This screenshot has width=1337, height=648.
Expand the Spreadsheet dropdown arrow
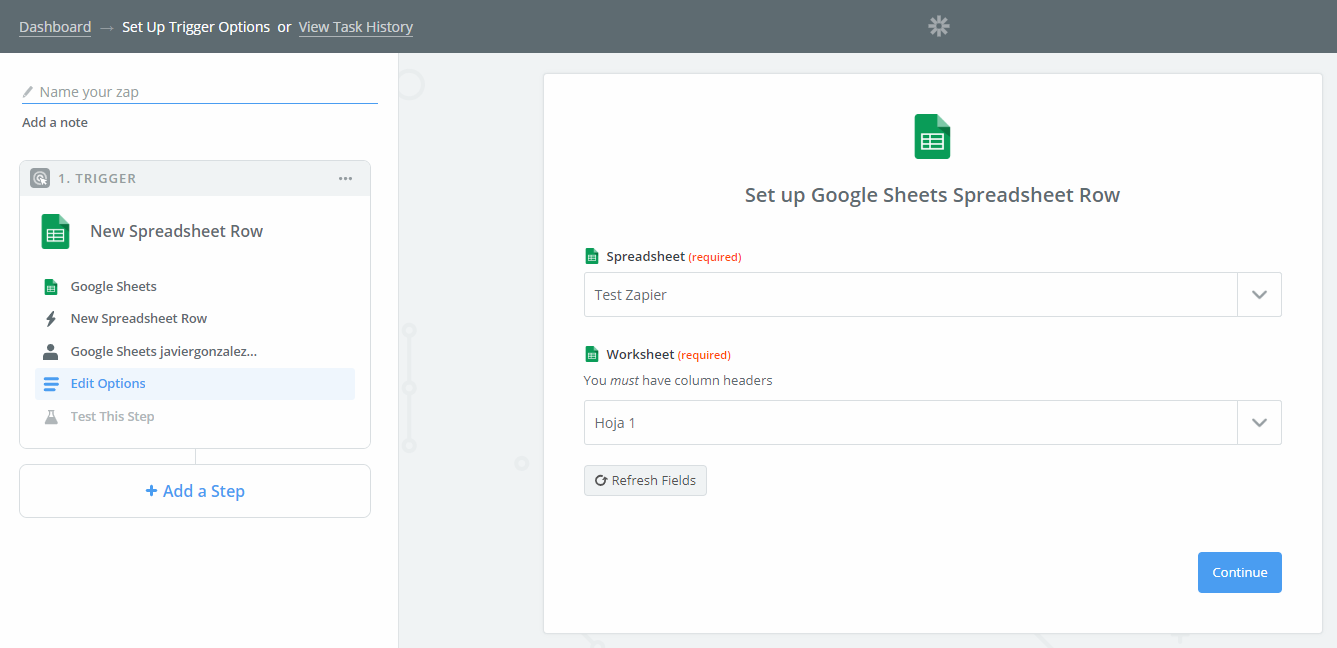(1259, 295)
